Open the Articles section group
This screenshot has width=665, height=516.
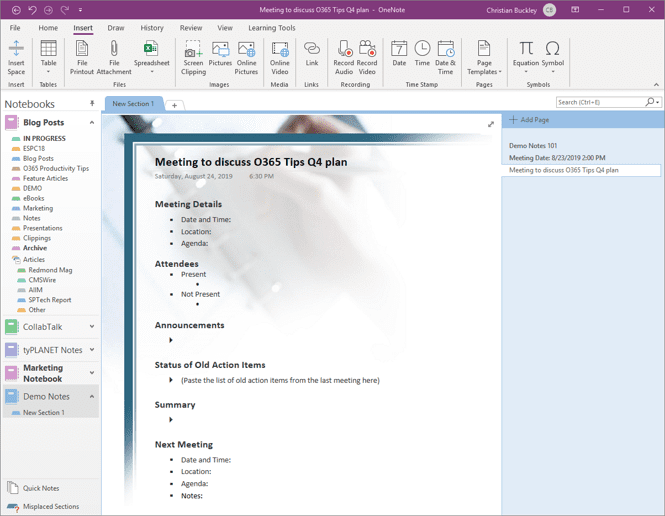34,259
